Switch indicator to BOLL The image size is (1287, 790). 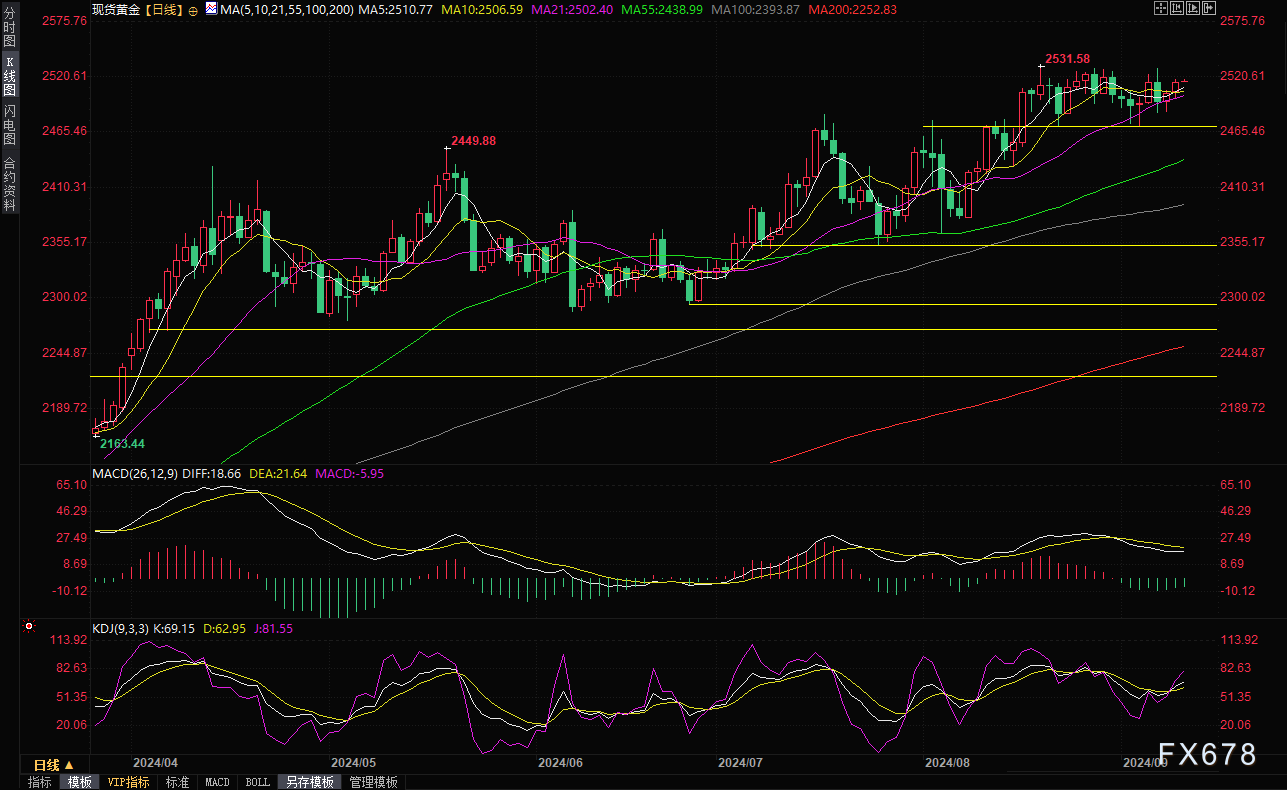257,782
